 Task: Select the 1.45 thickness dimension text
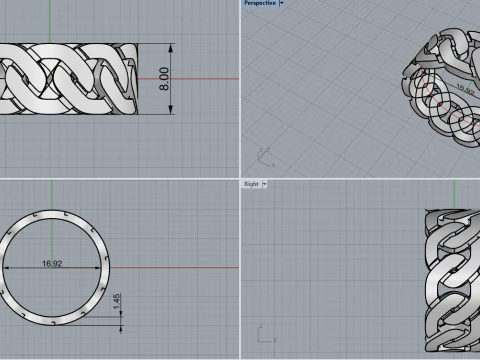click(x=116, y=301)
